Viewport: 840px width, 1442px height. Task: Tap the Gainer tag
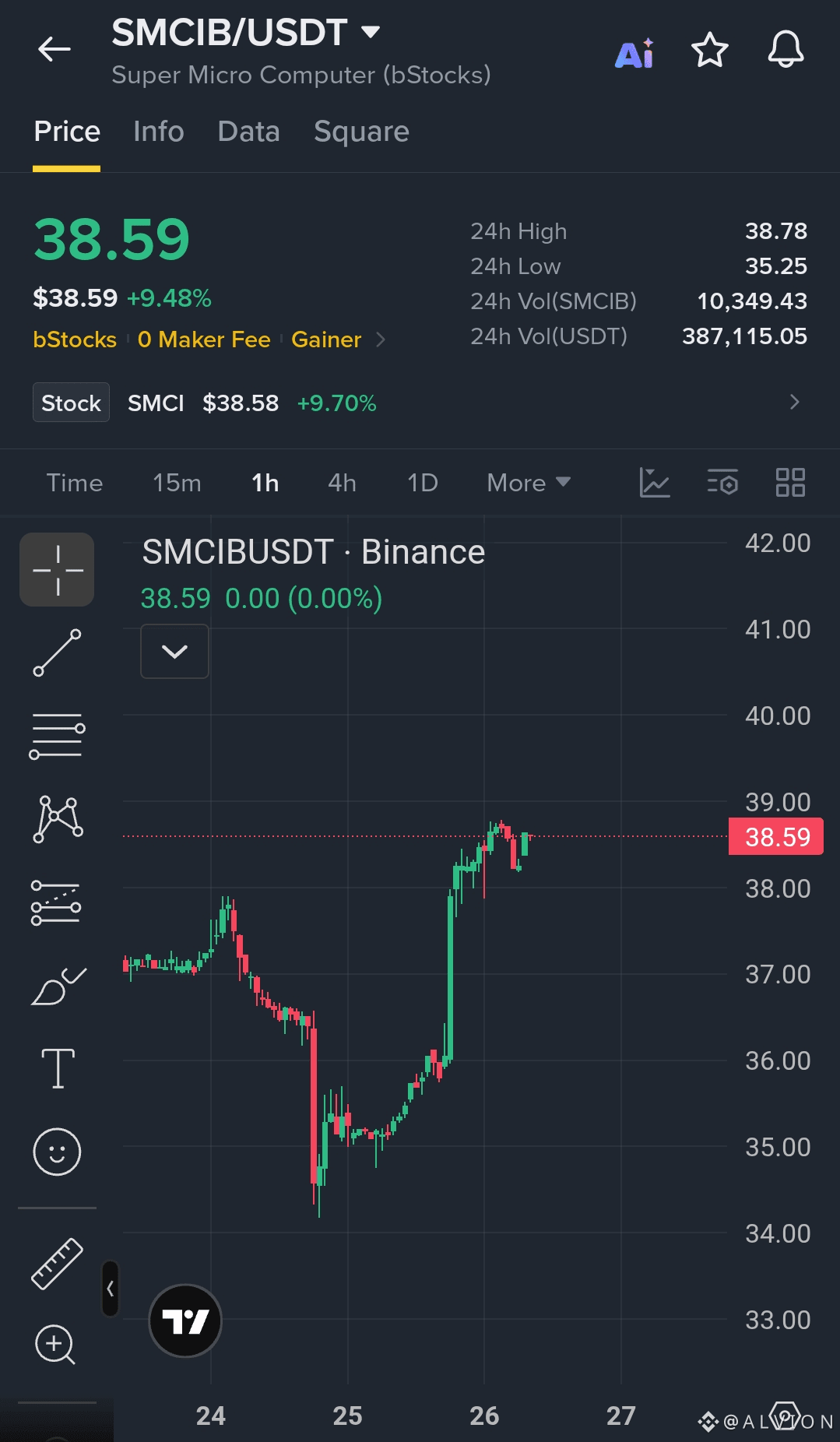(326, 339)
